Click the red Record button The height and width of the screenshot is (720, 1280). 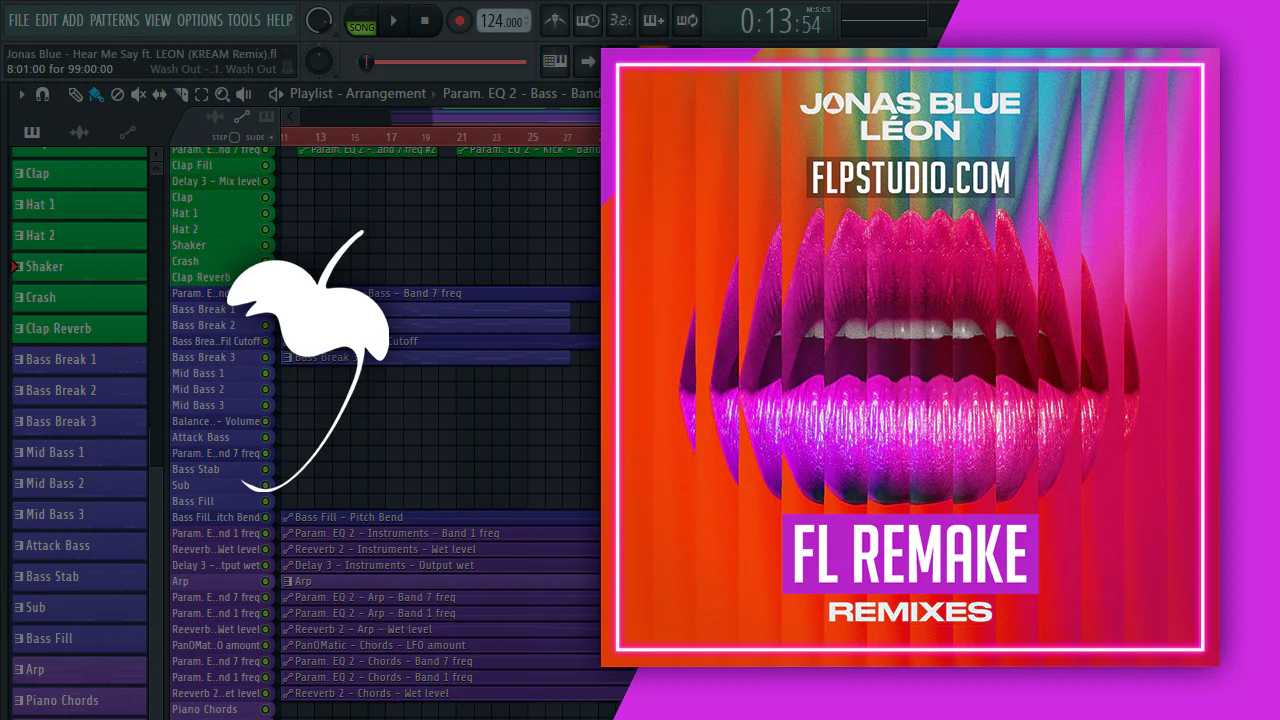(x=459, y=20)
